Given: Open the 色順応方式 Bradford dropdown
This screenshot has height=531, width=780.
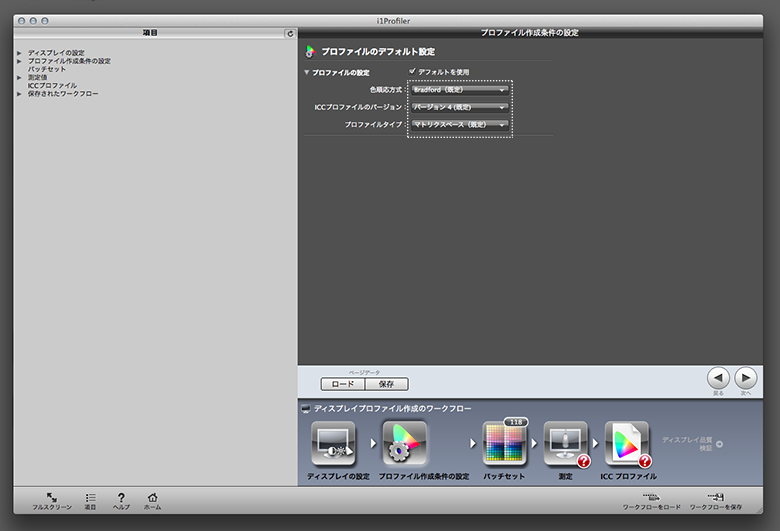Looking at the screenshot, I should [x=460, y=89].
